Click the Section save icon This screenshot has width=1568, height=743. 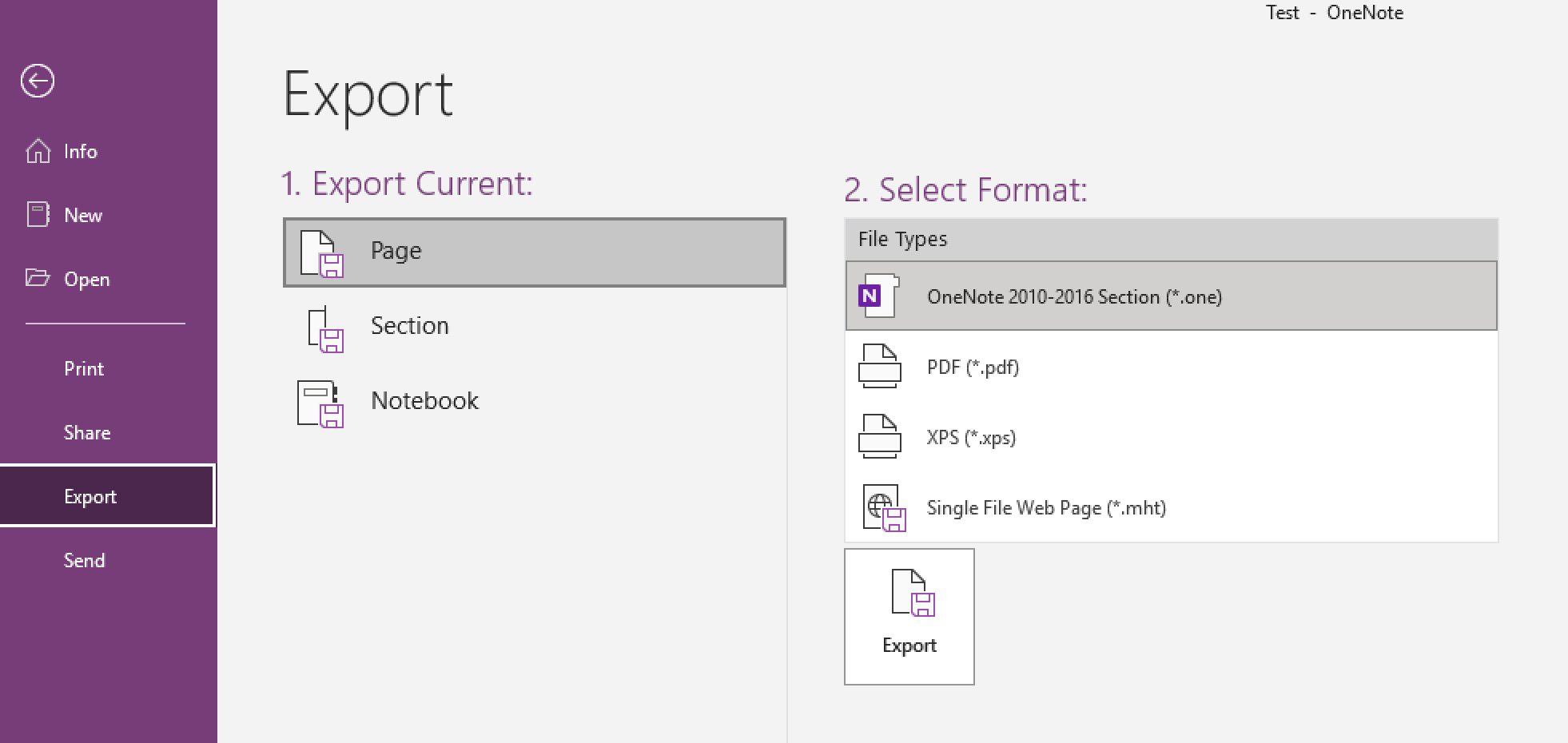click(x=325, y=328)
